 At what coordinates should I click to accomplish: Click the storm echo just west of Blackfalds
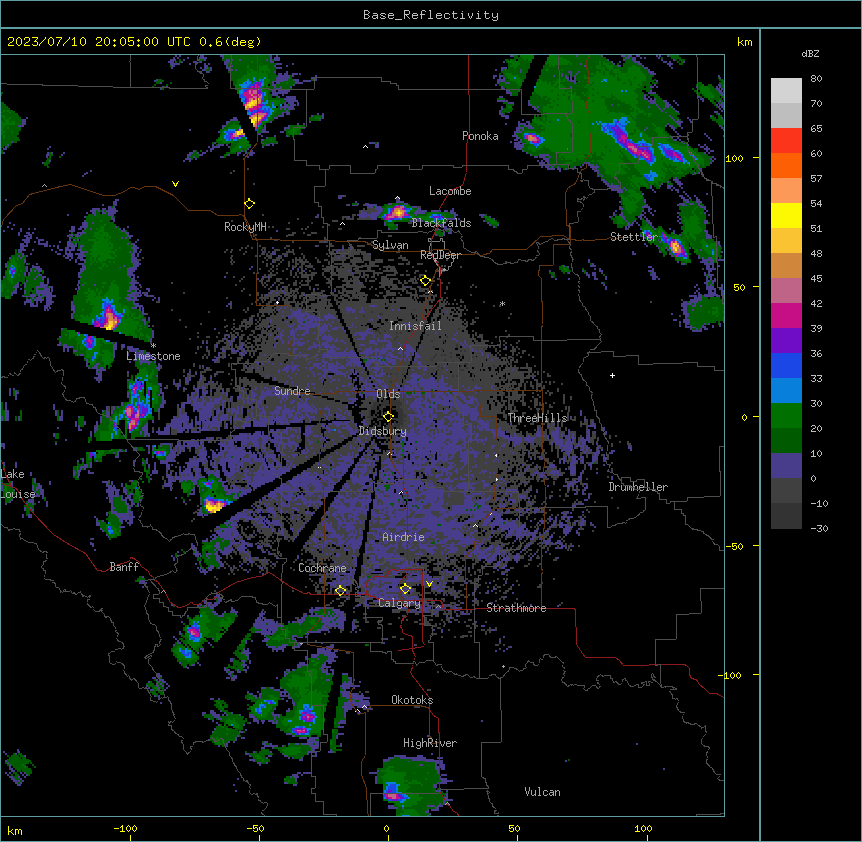(397, 212)
